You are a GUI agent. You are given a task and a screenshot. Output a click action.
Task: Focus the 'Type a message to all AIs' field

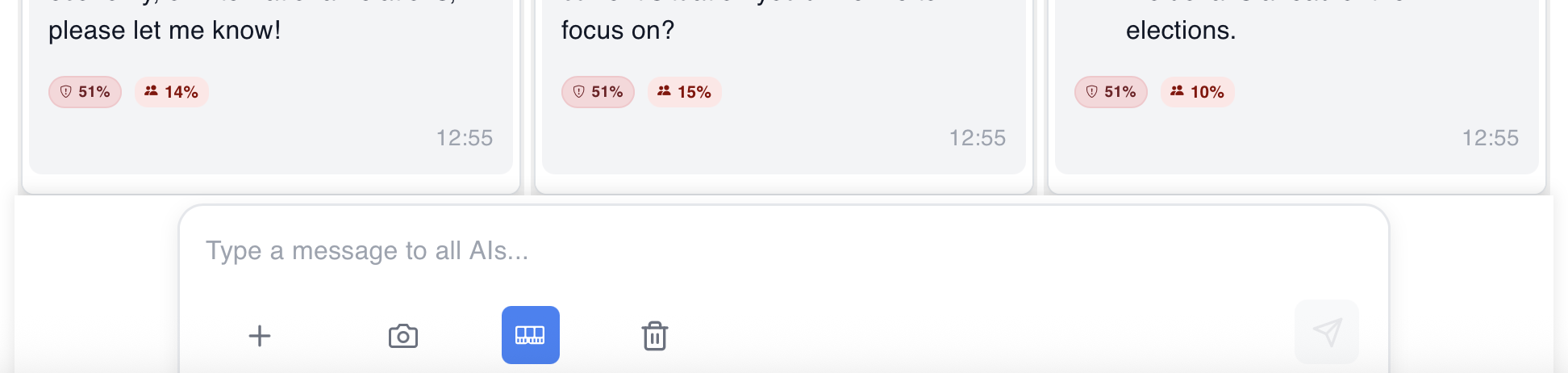726,251
